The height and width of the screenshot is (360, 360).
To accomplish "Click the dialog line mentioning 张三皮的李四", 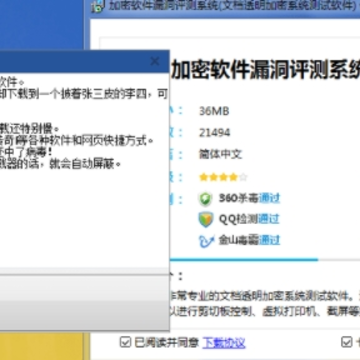I will [84, 95].
